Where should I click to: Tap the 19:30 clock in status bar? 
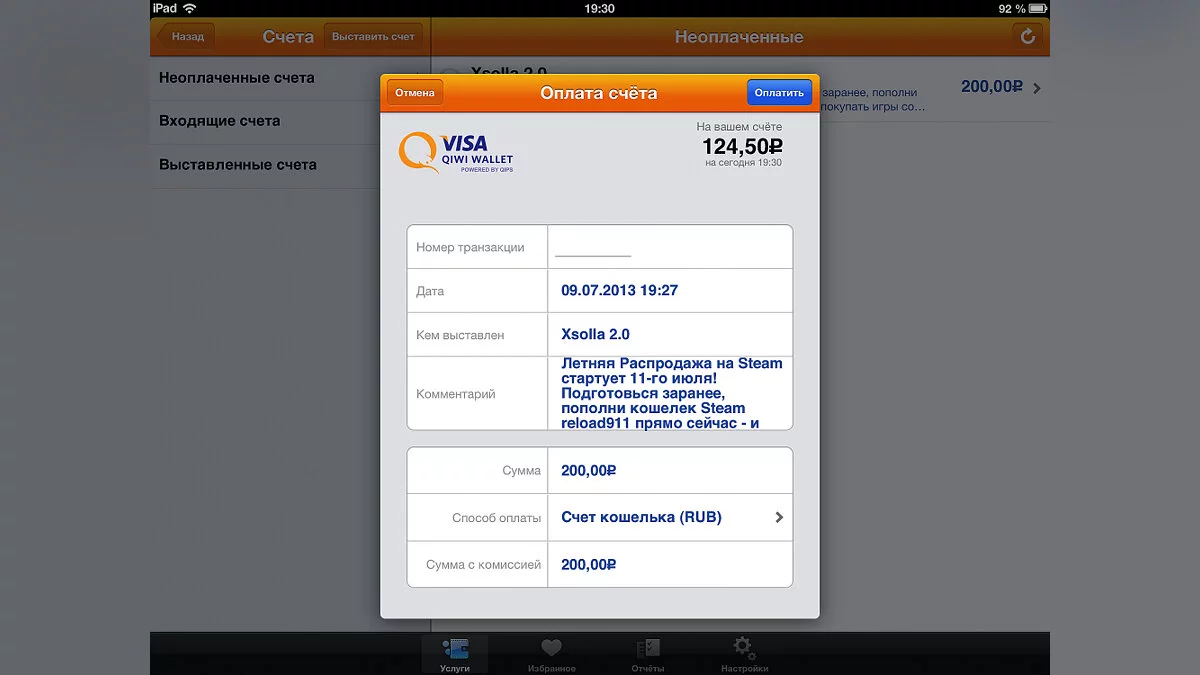599,8
